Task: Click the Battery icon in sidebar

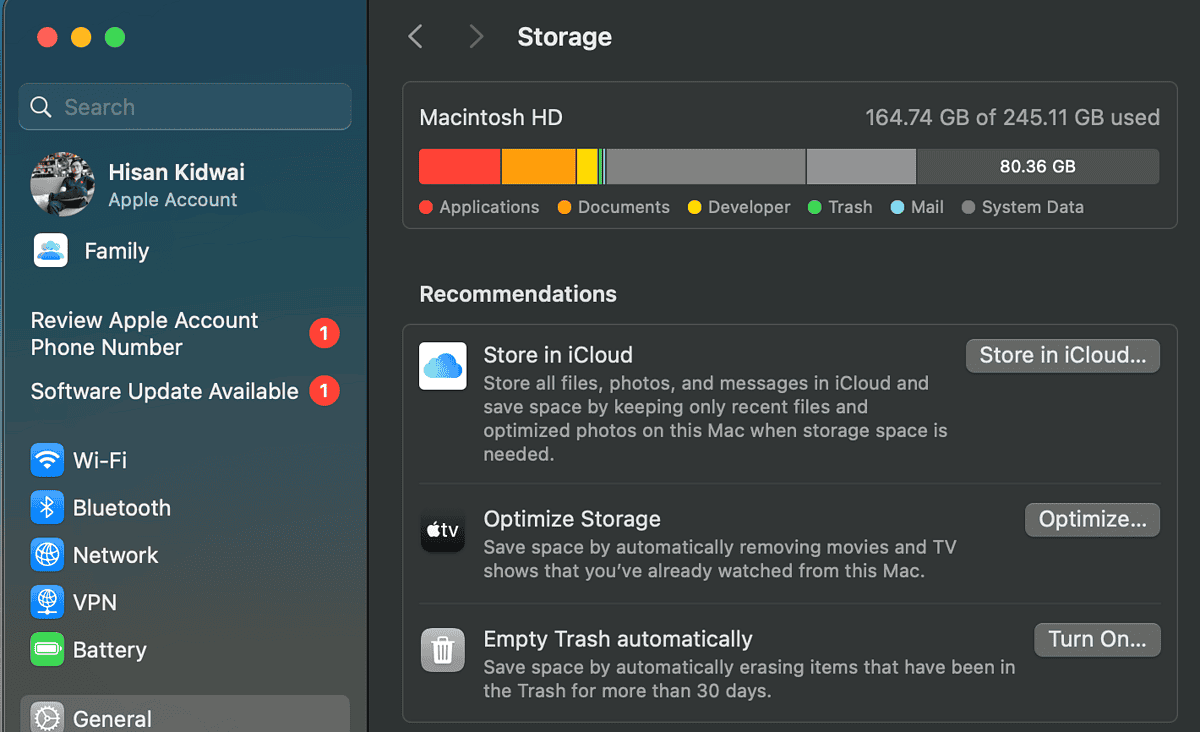Action: 47,650
